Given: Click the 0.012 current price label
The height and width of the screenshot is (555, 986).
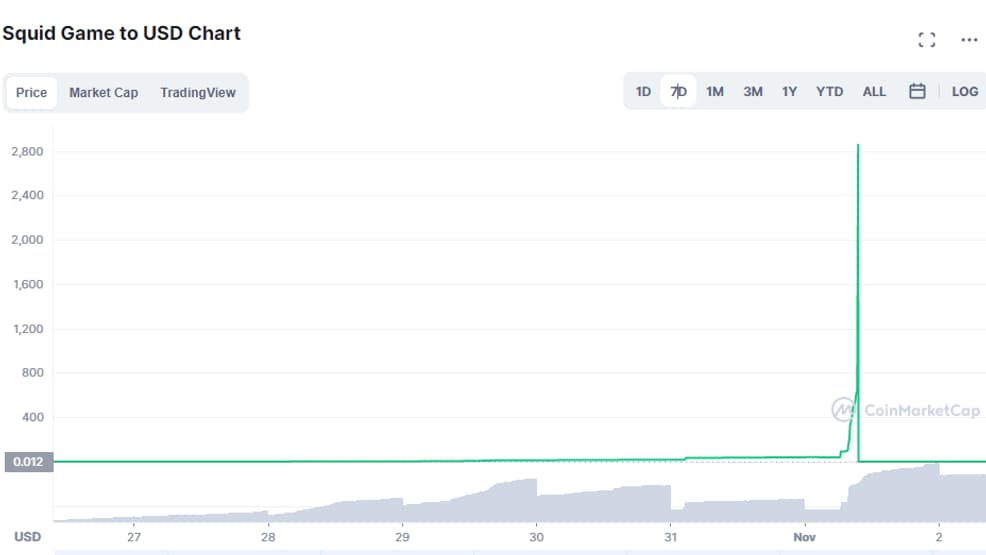Looking at the screenshot, I should click(x=28, y=461).
